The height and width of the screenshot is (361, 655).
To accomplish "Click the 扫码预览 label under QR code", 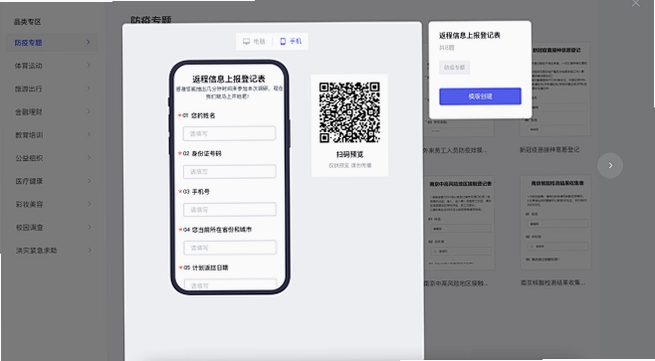I will [x=350, y=154].
